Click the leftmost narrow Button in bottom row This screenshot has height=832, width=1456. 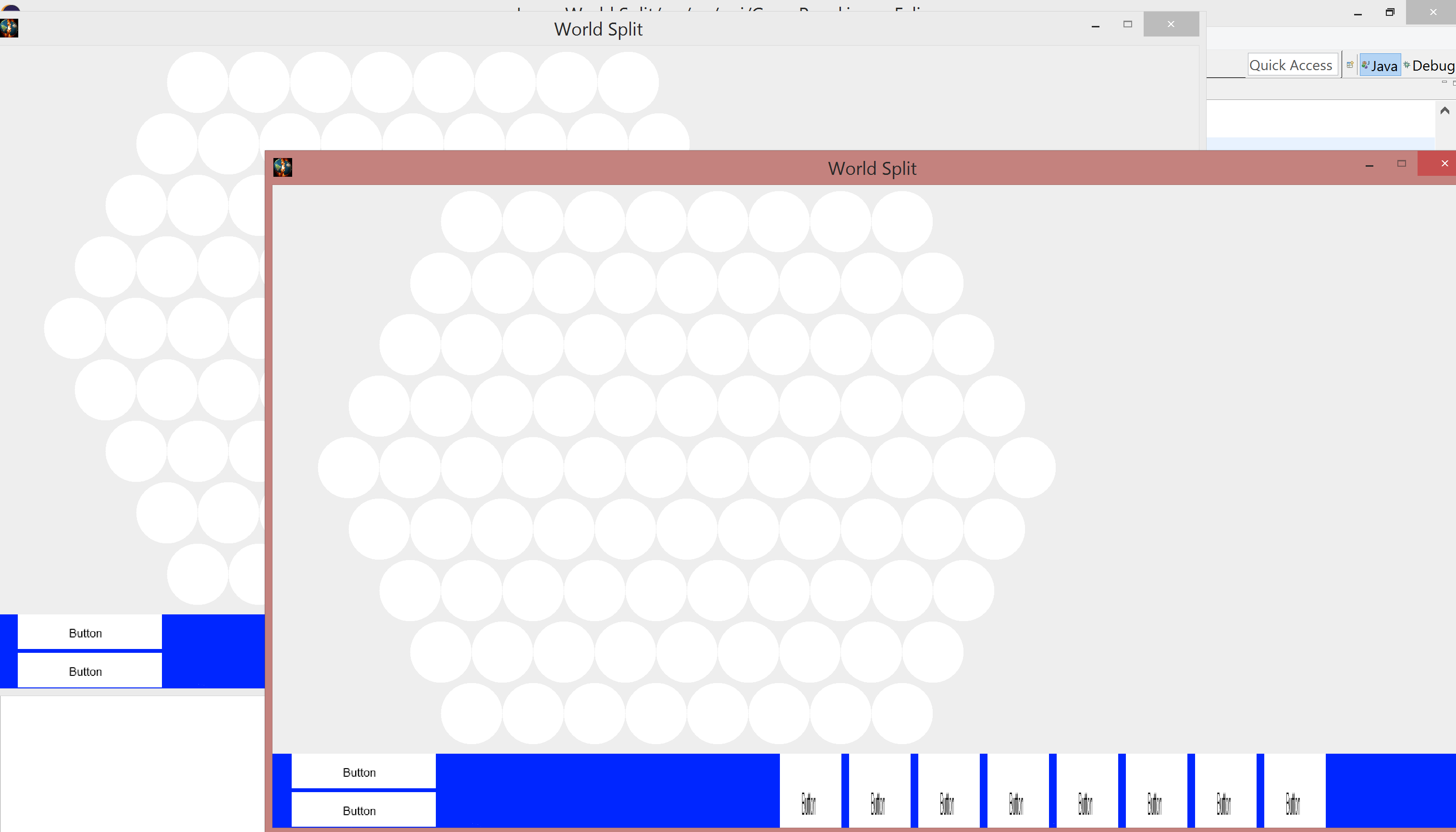810,790
